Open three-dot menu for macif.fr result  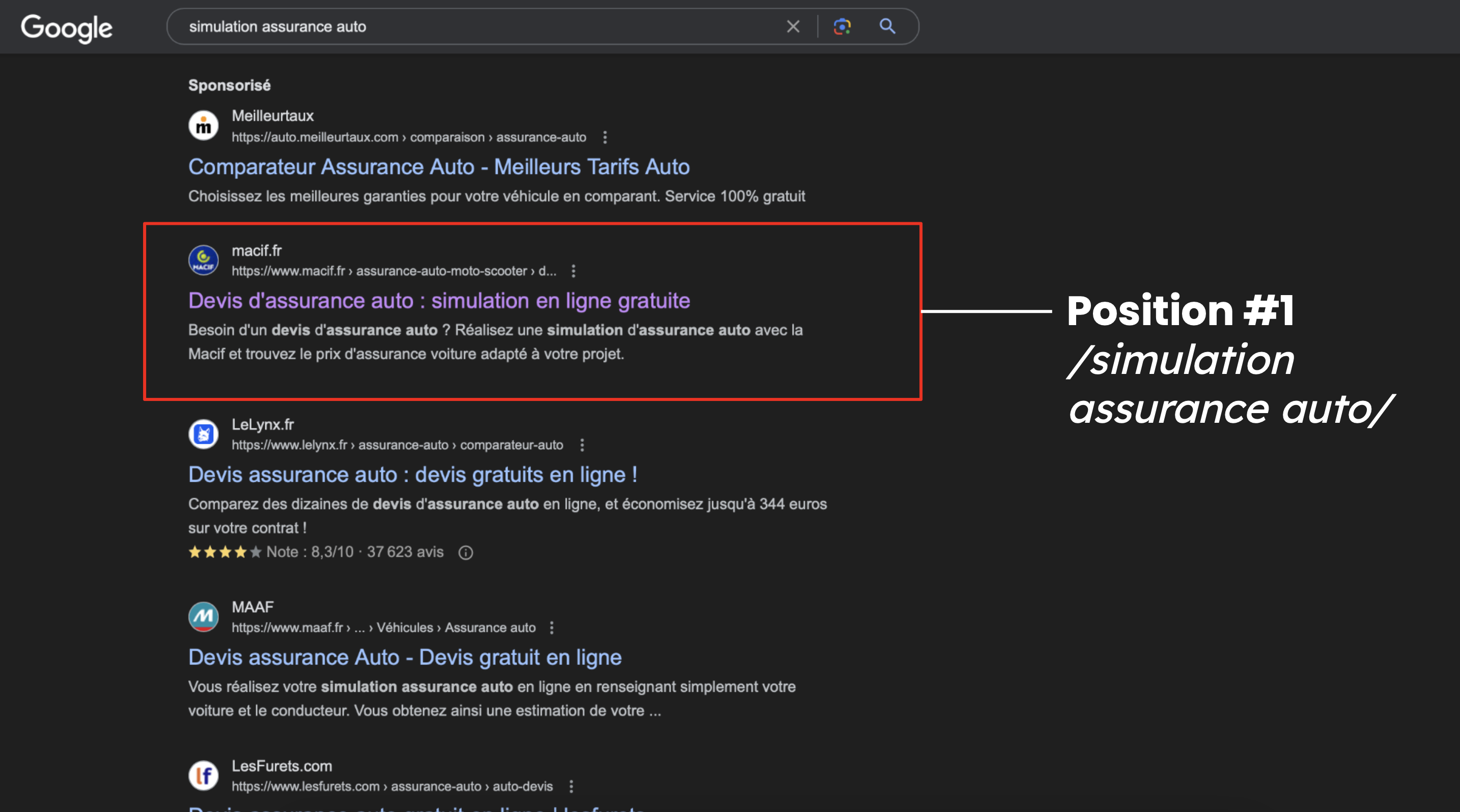coord(574,271)
